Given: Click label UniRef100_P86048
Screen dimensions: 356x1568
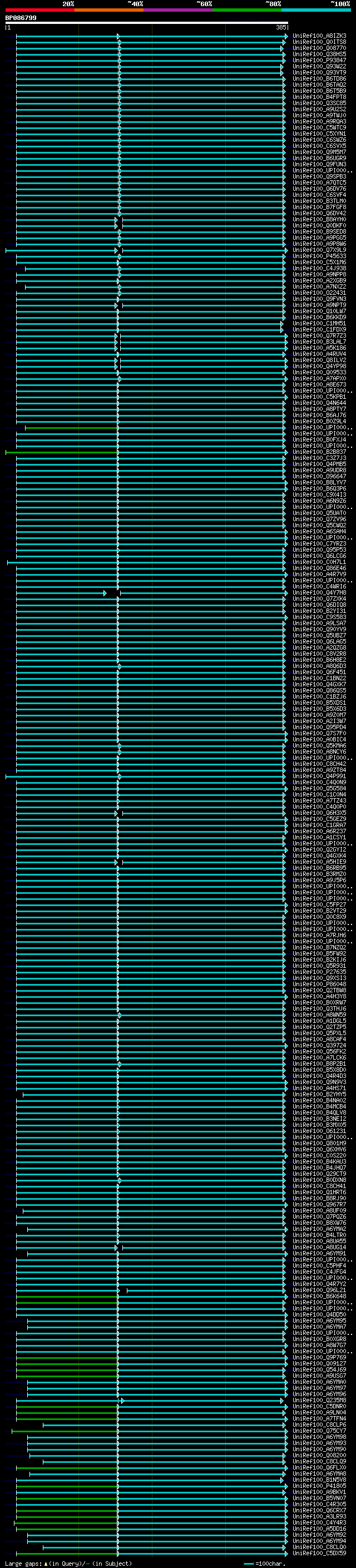Looking at the screenshot, I should [319, 985].
